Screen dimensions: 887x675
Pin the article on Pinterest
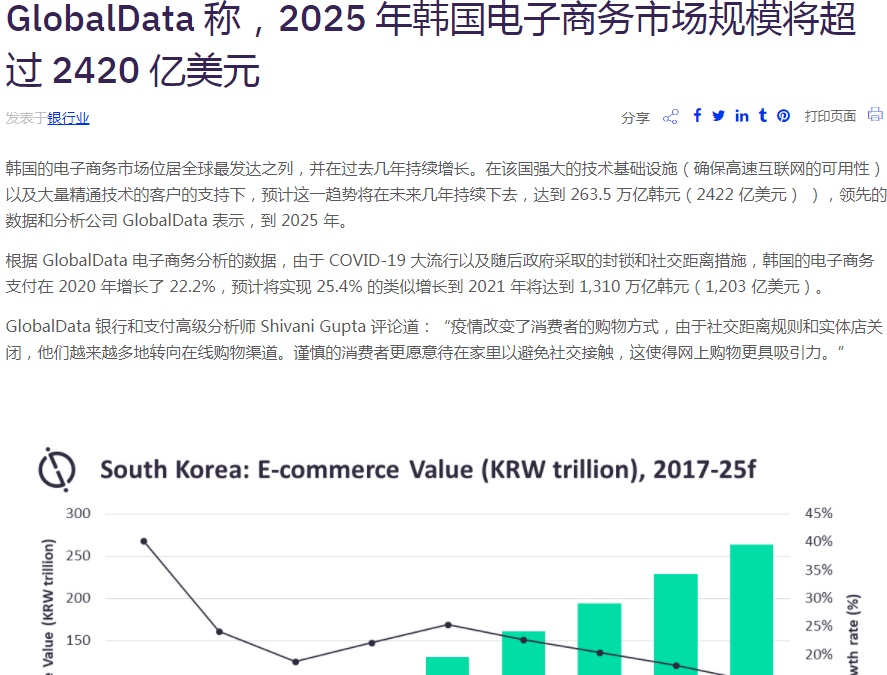784,116
